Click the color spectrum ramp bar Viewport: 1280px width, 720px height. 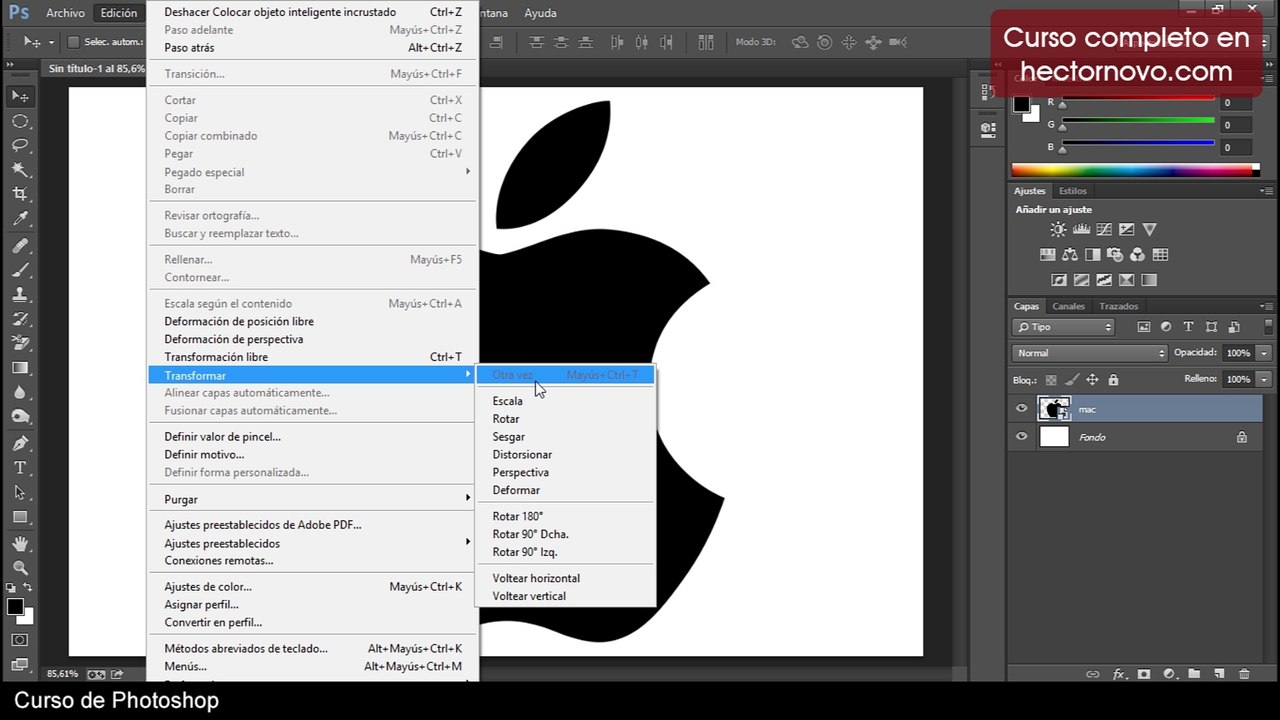point(1136,170)
